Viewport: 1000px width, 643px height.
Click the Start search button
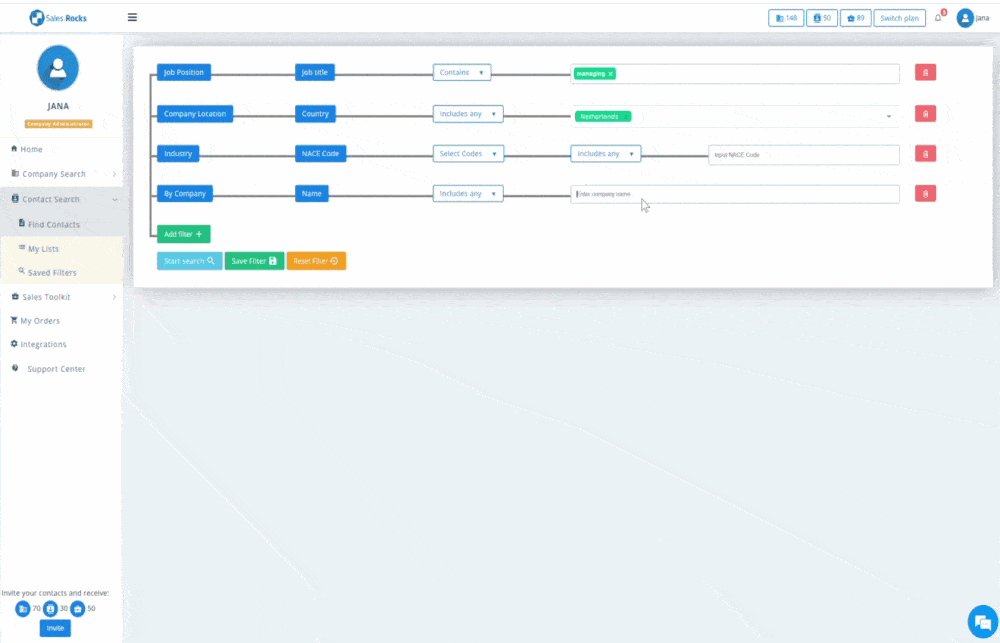point(189,261)
